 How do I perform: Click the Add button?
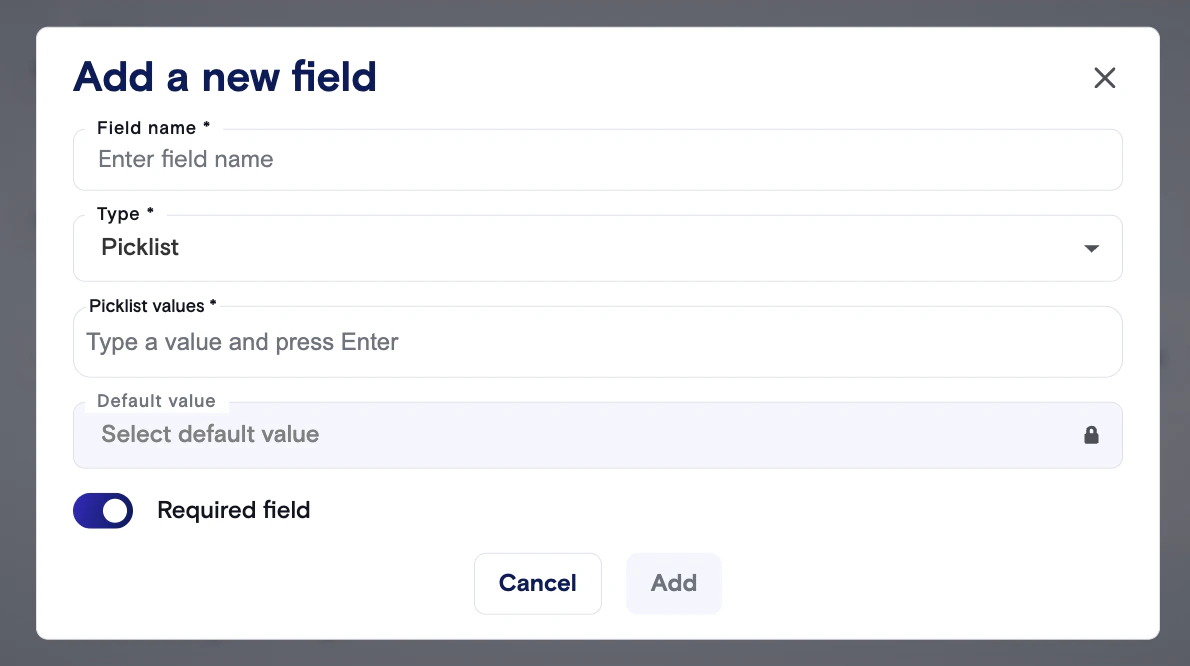[x=673, y=583]
